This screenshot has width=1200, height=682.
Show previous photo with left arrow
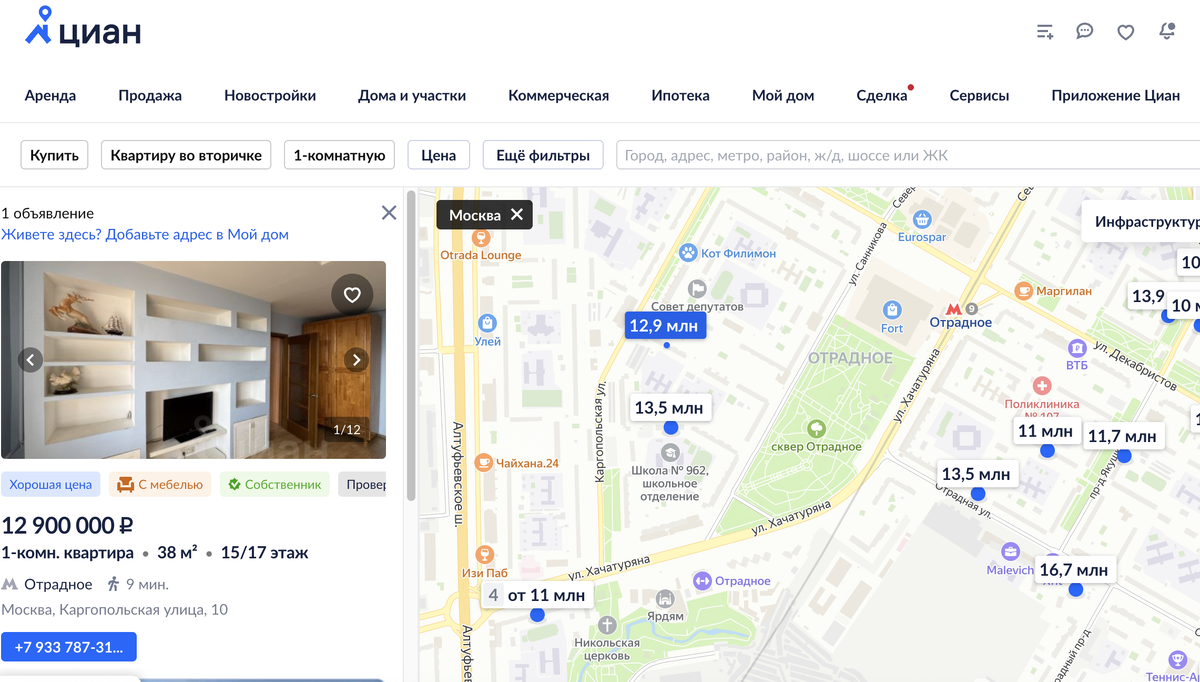(31, 360)
